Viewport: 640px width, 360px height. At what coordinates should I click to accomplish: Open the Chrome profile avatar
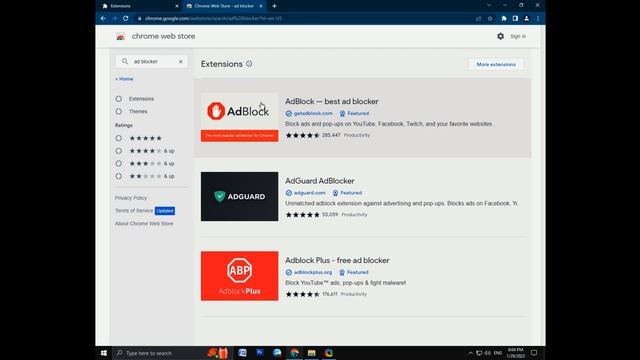[x=527, y=18]
